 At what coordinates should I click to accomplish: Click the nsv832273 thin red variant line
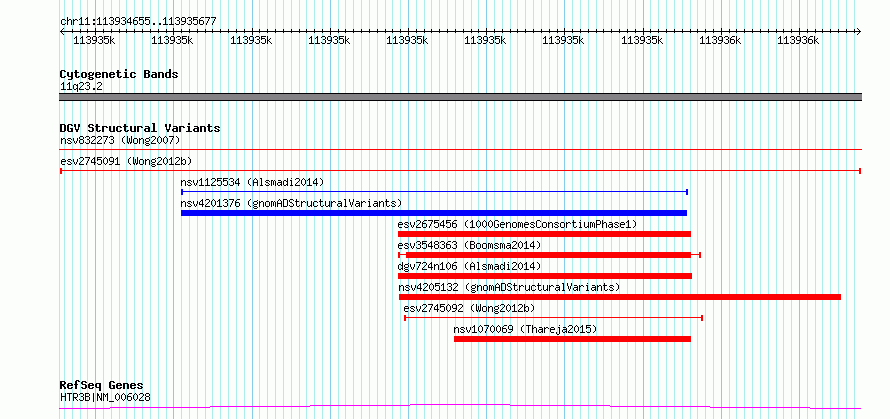[x=460, y=150]
